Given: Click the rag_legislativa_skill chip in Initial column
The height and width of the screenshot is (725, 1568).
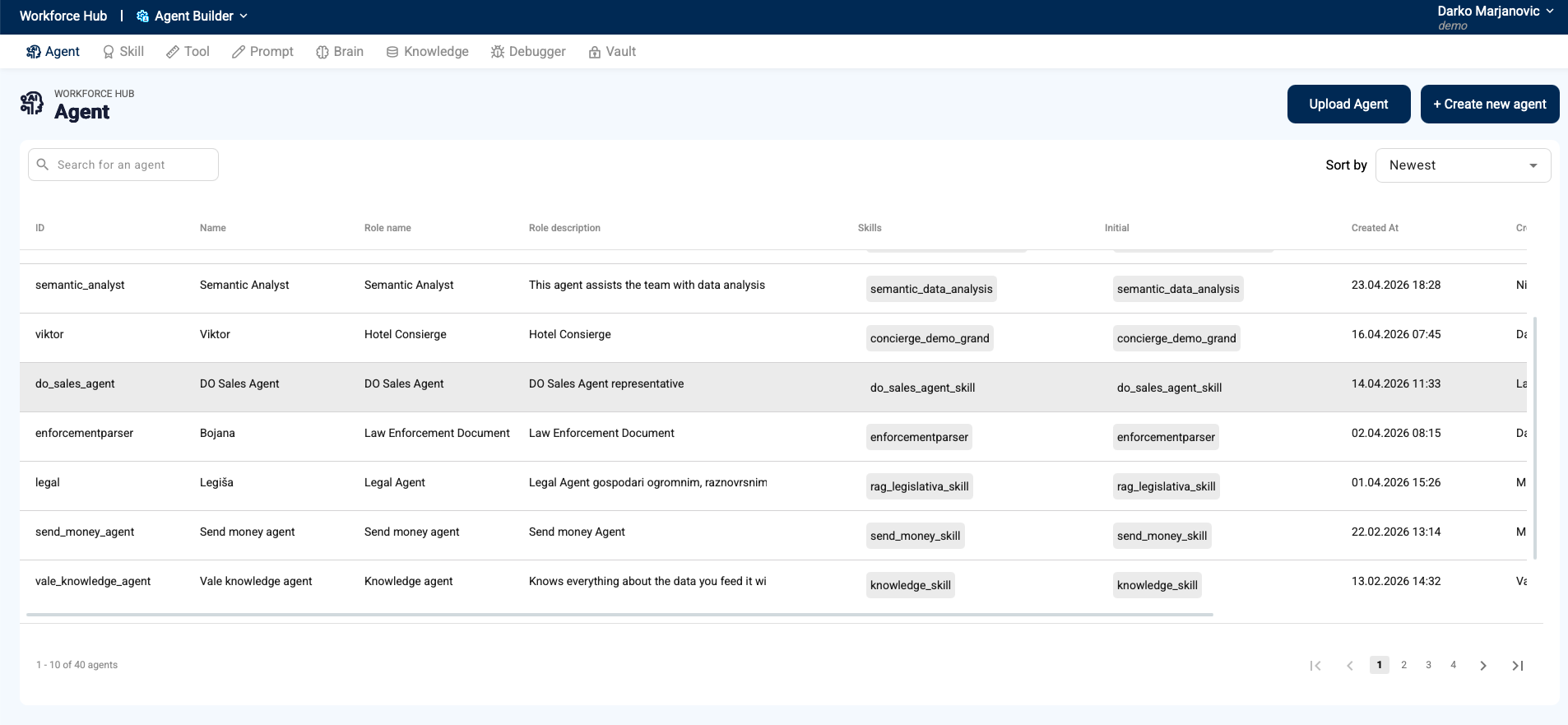Looking at the screenshot, I should click(x=1167, y=486).
